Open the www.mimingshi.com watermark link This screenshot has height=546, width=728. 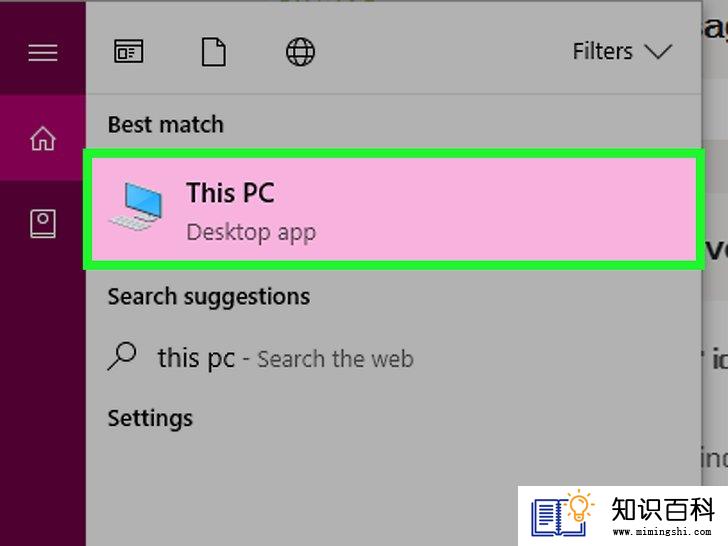[662, 532]
